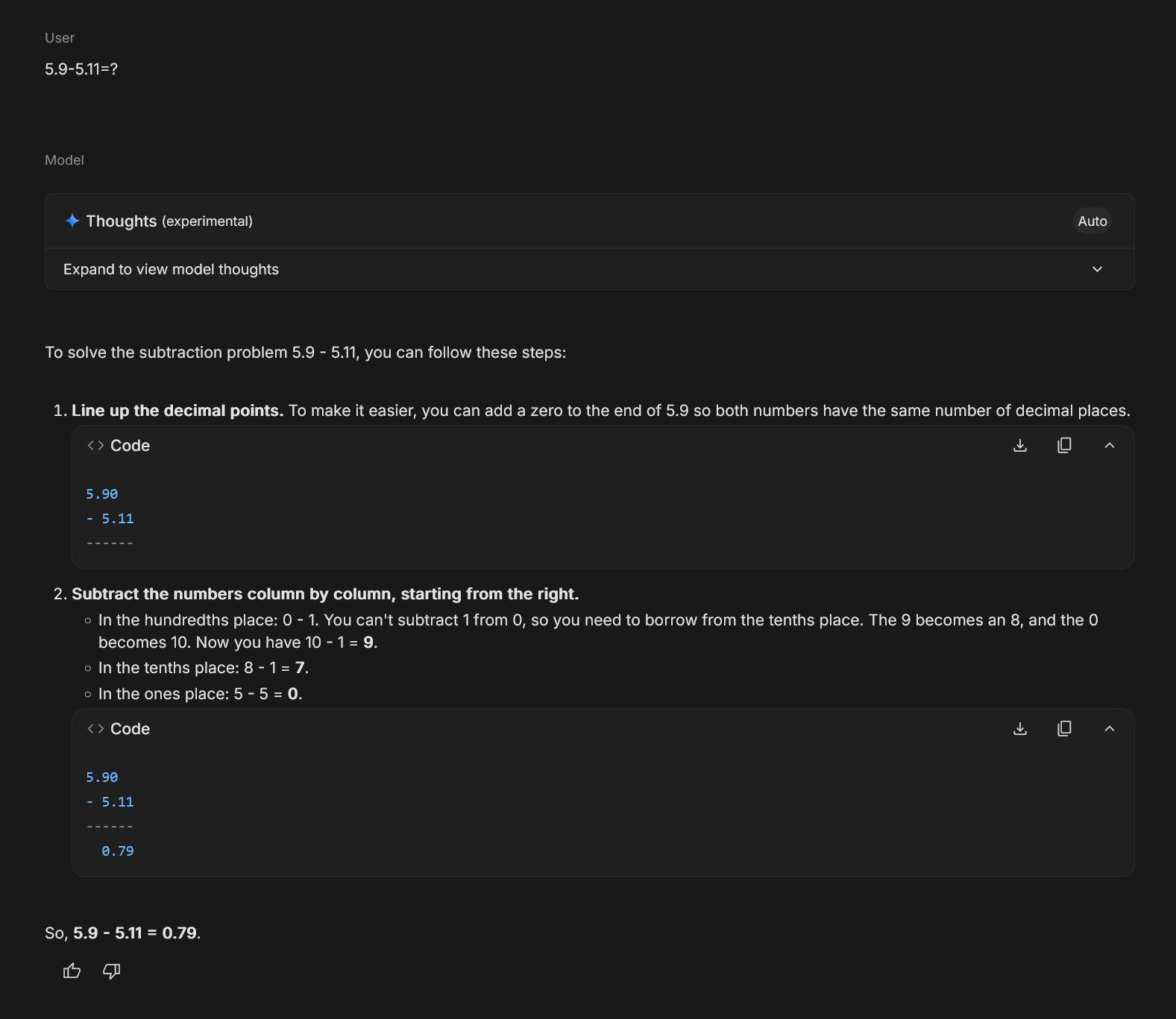Screen dimensions: 1176x1019
Task: Click the Auto thoughts mode badge
Action: tap(1092, 221)
